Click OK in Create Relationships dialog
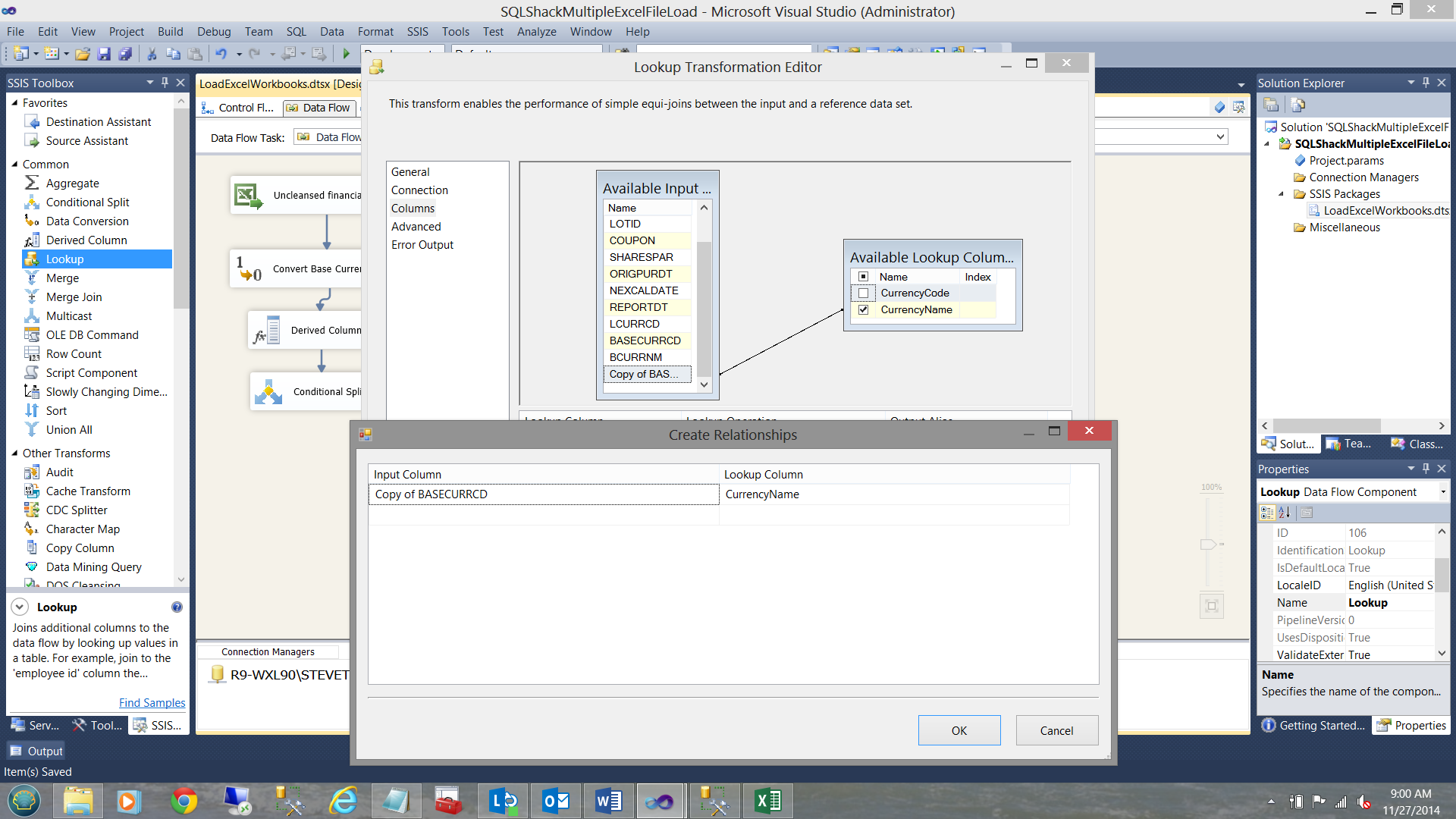This screenshot has height=819, width=1456. [959, 730]
